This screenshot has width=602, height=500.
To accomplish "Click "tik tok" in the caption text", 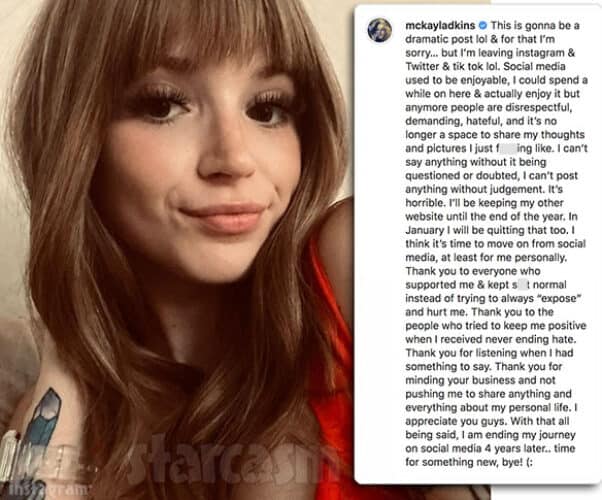I will click(x=468, y=66).
